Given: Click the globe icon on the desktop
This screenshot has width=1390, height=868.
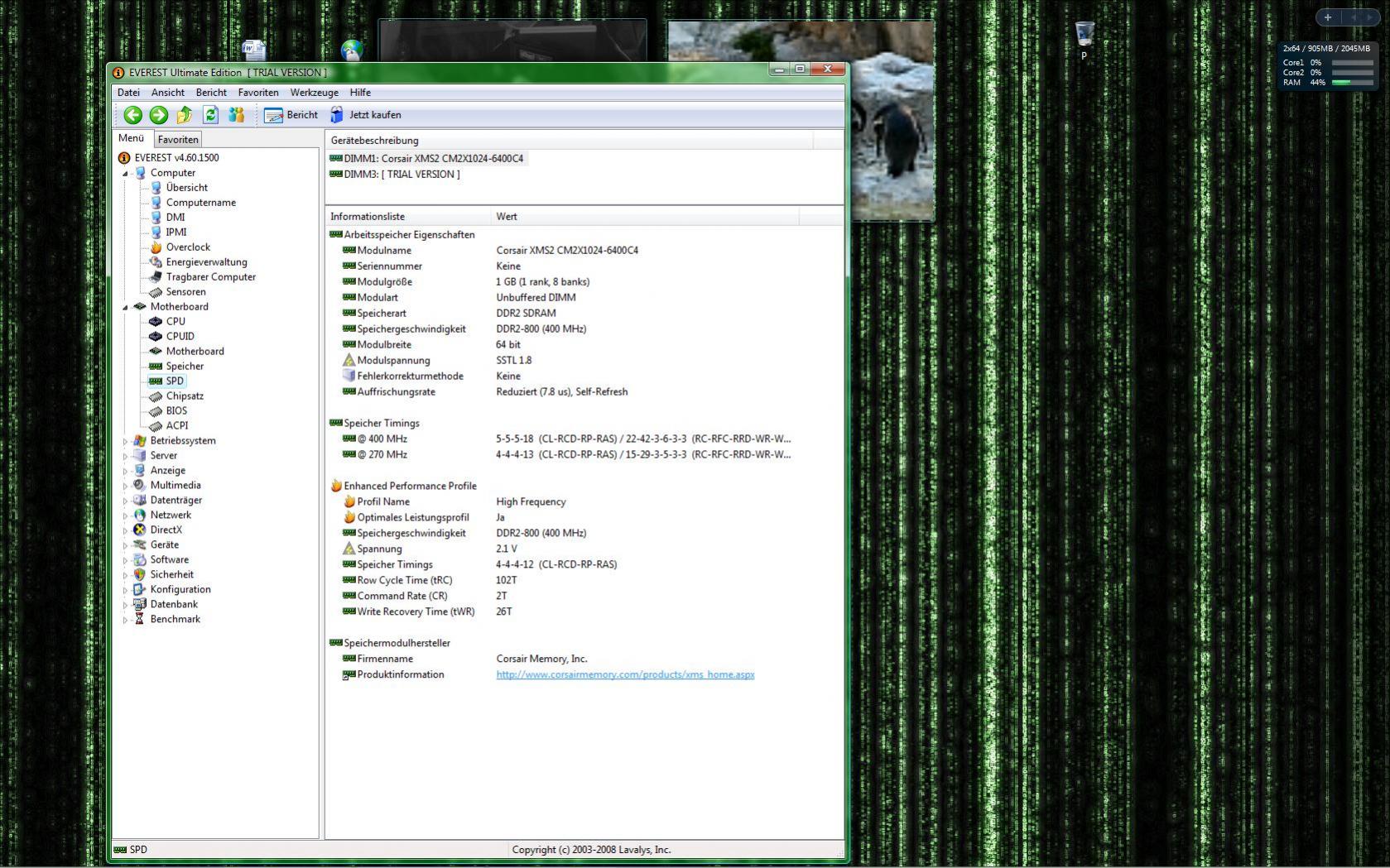Looking at the screenshot, I should click(352, 50).
